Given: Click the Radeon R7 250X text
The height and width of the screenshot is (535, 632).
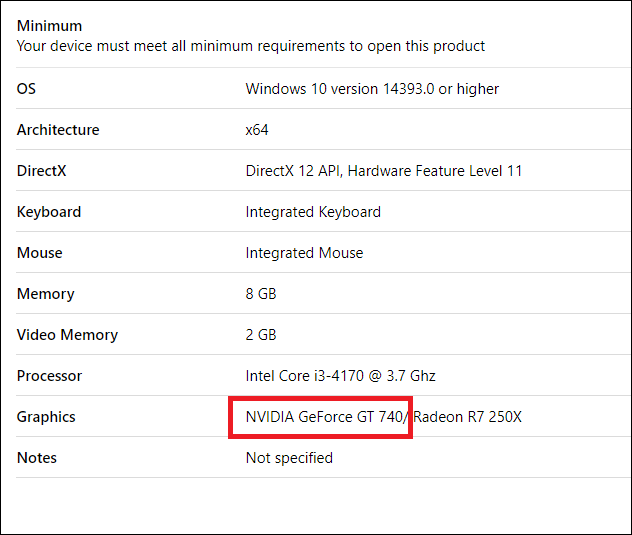Looking at the screenshot, I should [x=468, y=417].
